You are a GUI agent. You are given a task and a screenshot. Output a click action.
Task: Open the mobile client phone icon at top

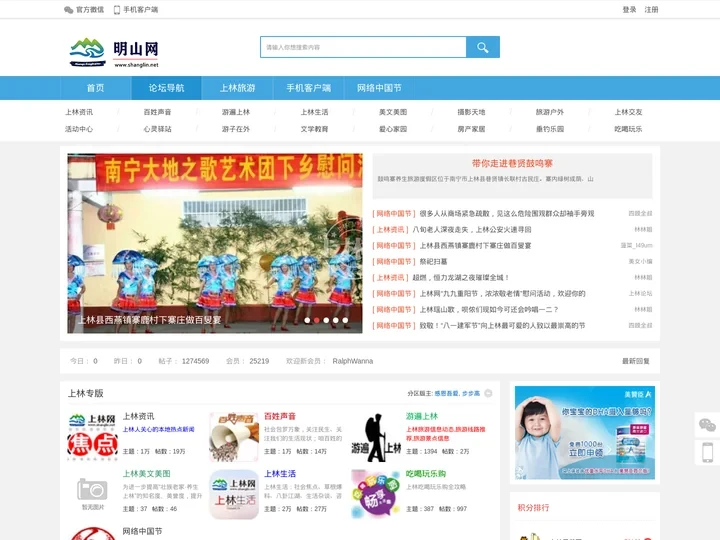pyautogui.click(x=117, y=10)
